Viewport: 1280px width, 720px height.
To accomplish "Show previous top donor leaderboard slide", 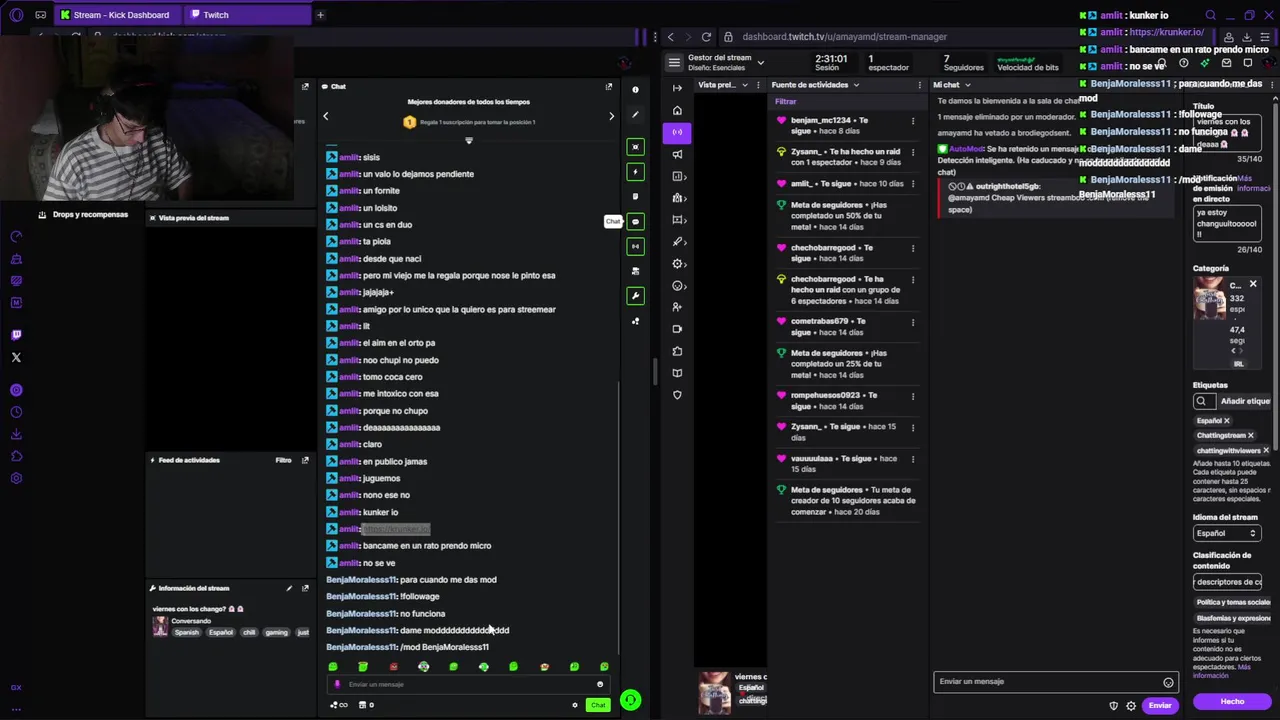I will click(x=325, y=116).
